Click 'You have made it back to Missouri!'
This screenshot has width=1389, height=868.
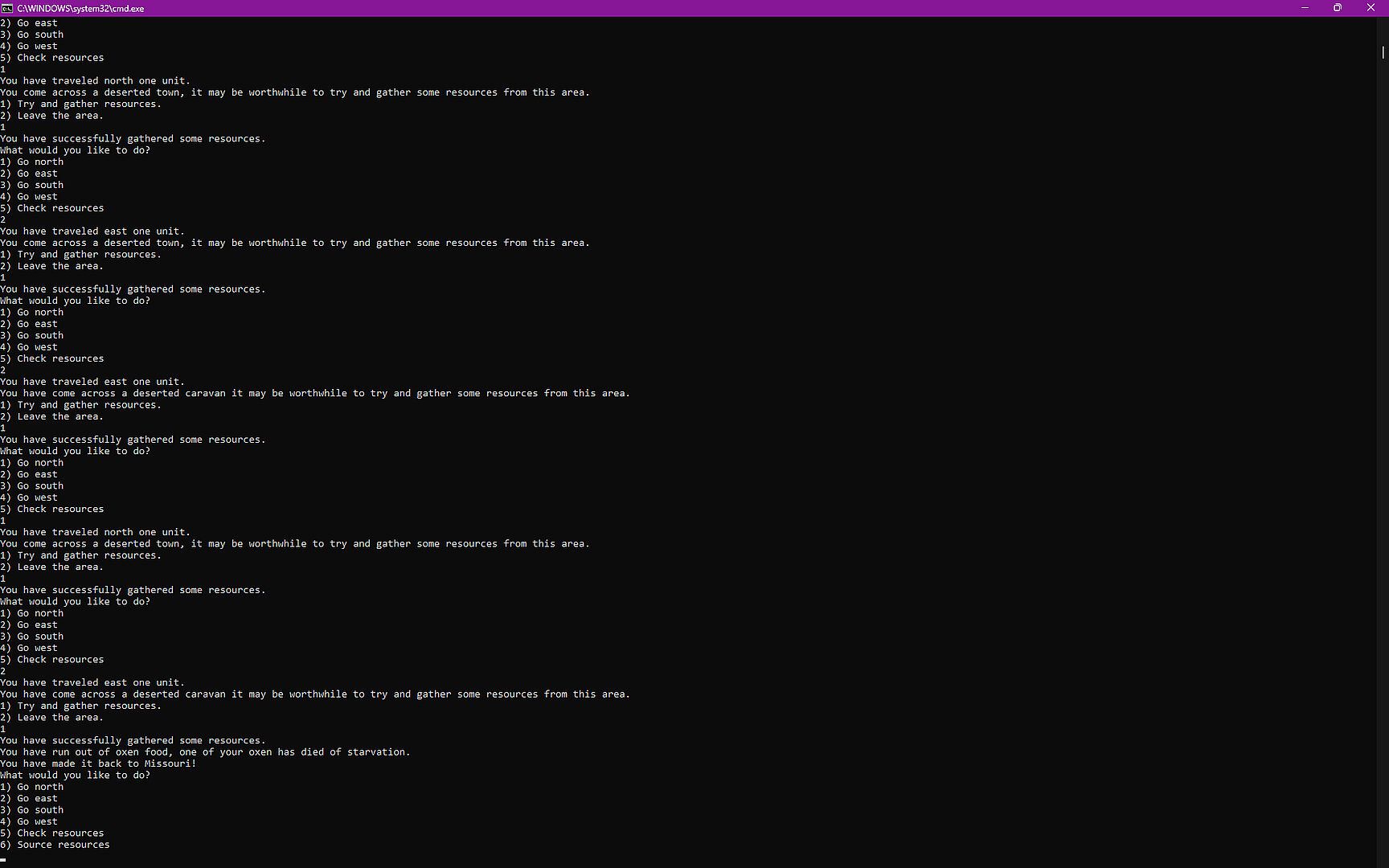tap(98, 764)
